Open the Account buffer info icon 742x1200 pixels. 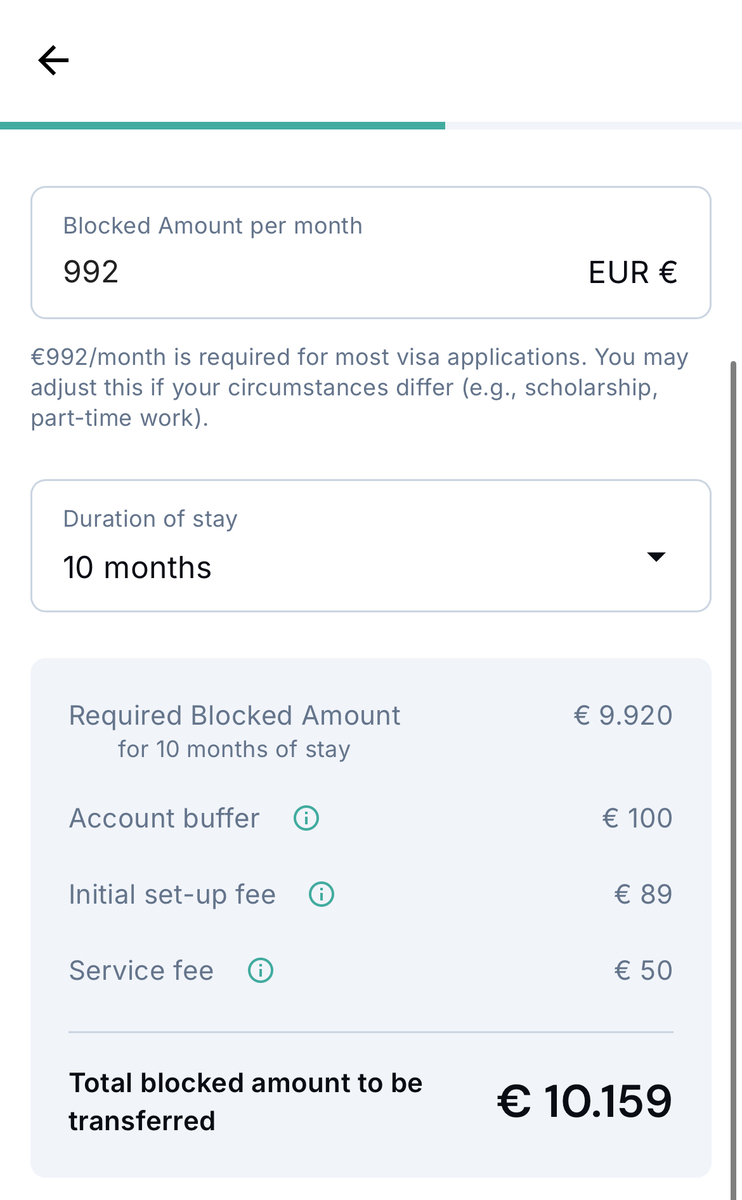point(306,818)
